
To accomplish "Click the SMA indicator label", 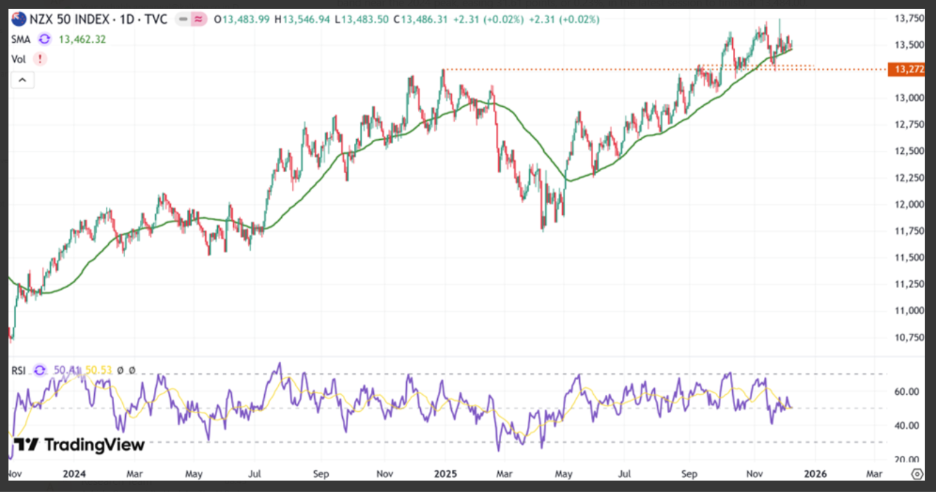I will tap(20, 39).
